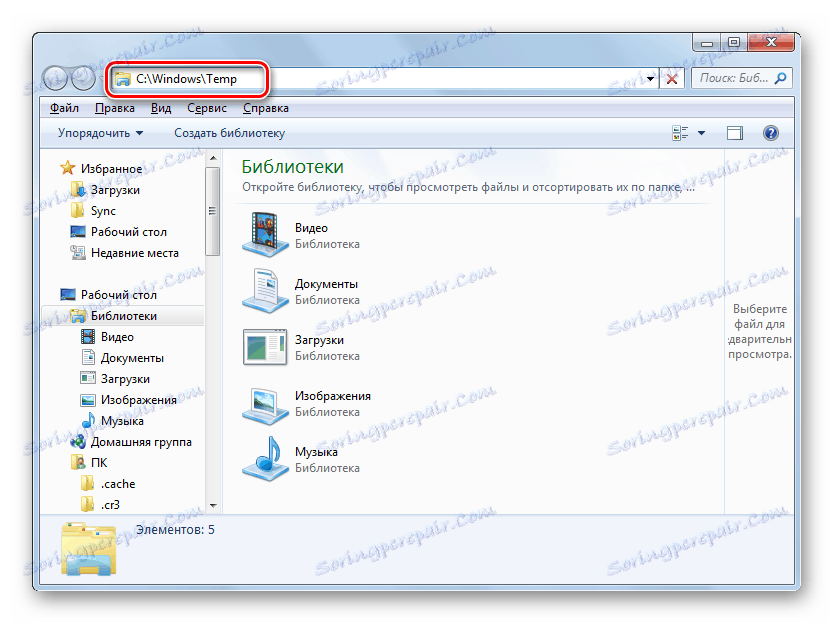
Task: Click the Forward navigation arrow button
Action: (84, 79)
